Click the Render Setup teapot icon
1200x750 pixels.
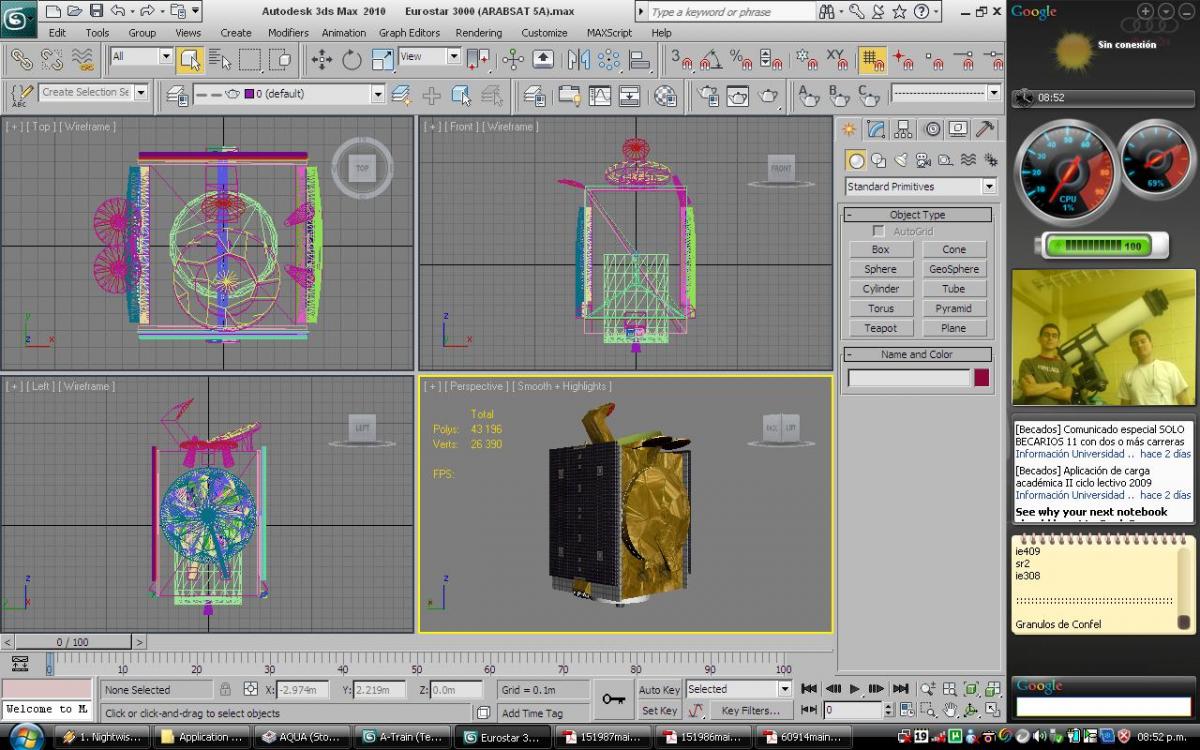point(708,96)
